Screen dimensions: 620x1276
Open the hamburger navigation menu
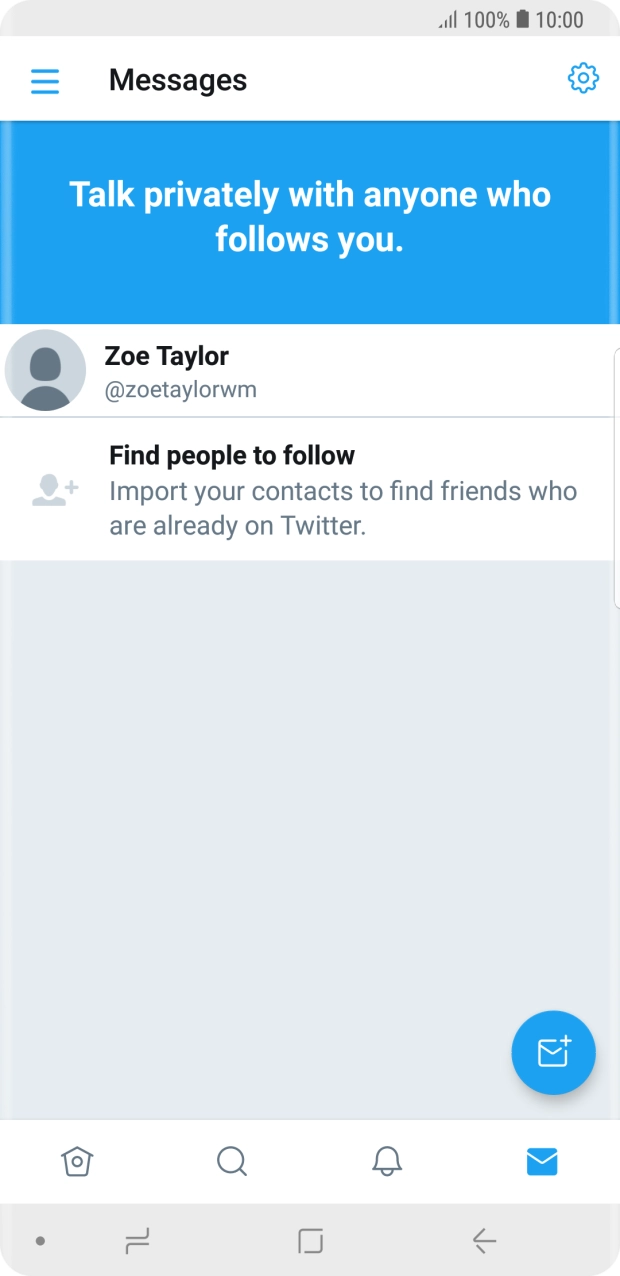pyautogui.click(x=45, y=80)
